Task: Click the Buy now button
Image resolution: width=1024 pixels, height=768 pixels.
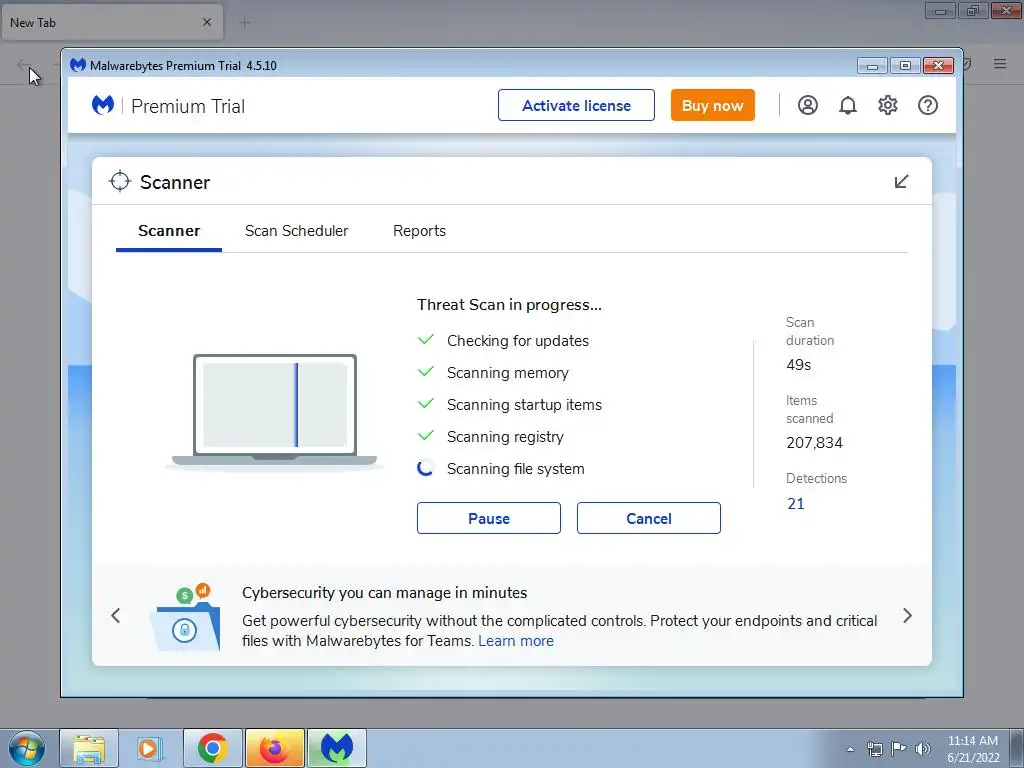Action: (x=712, y=105)
